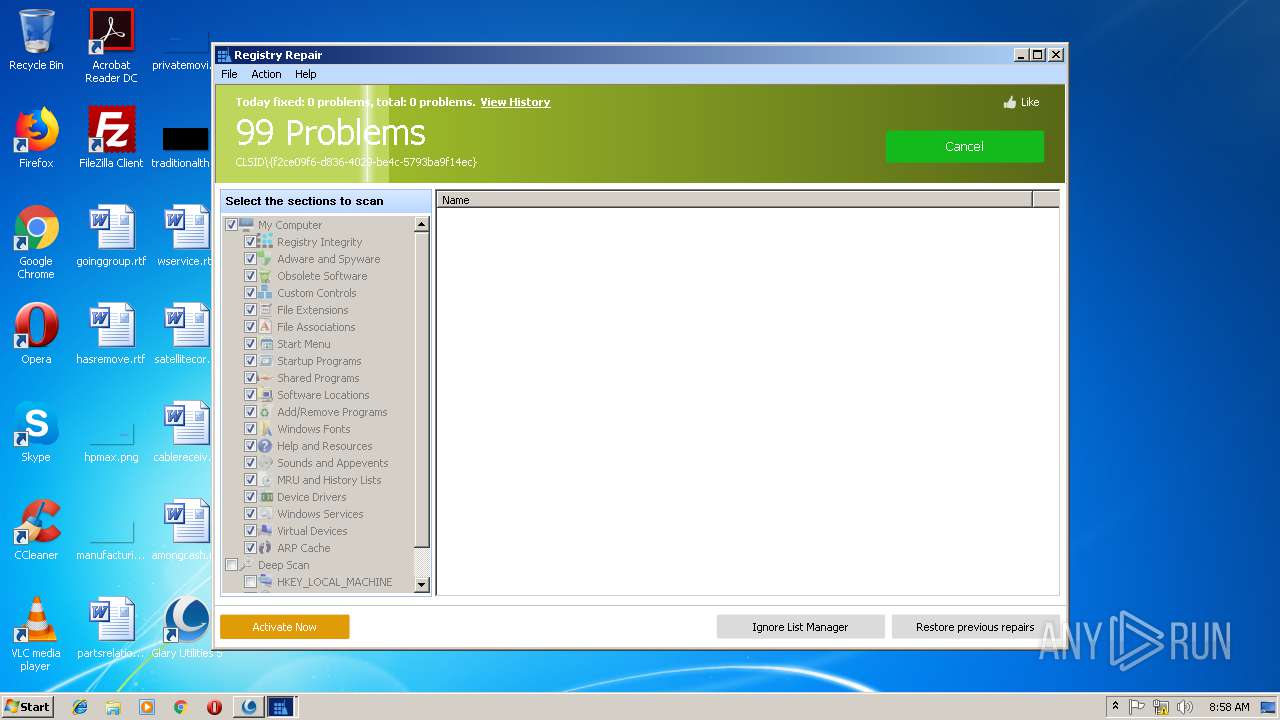This screenshot has width=1280, height=720.
Task: Click the Name column header
Action: (734, 200)
